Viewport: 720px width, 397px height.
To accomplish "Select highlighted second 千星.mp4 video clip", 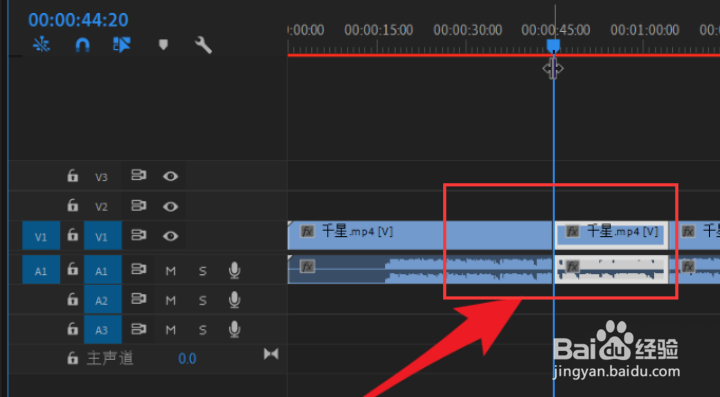I will (611, 235).
